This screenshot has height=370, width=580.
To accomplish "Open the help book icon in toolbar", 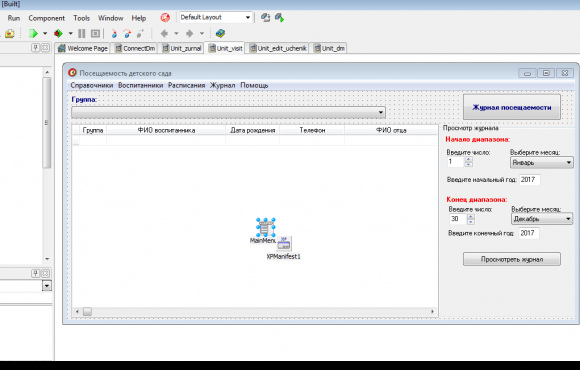I will (220, 33).
